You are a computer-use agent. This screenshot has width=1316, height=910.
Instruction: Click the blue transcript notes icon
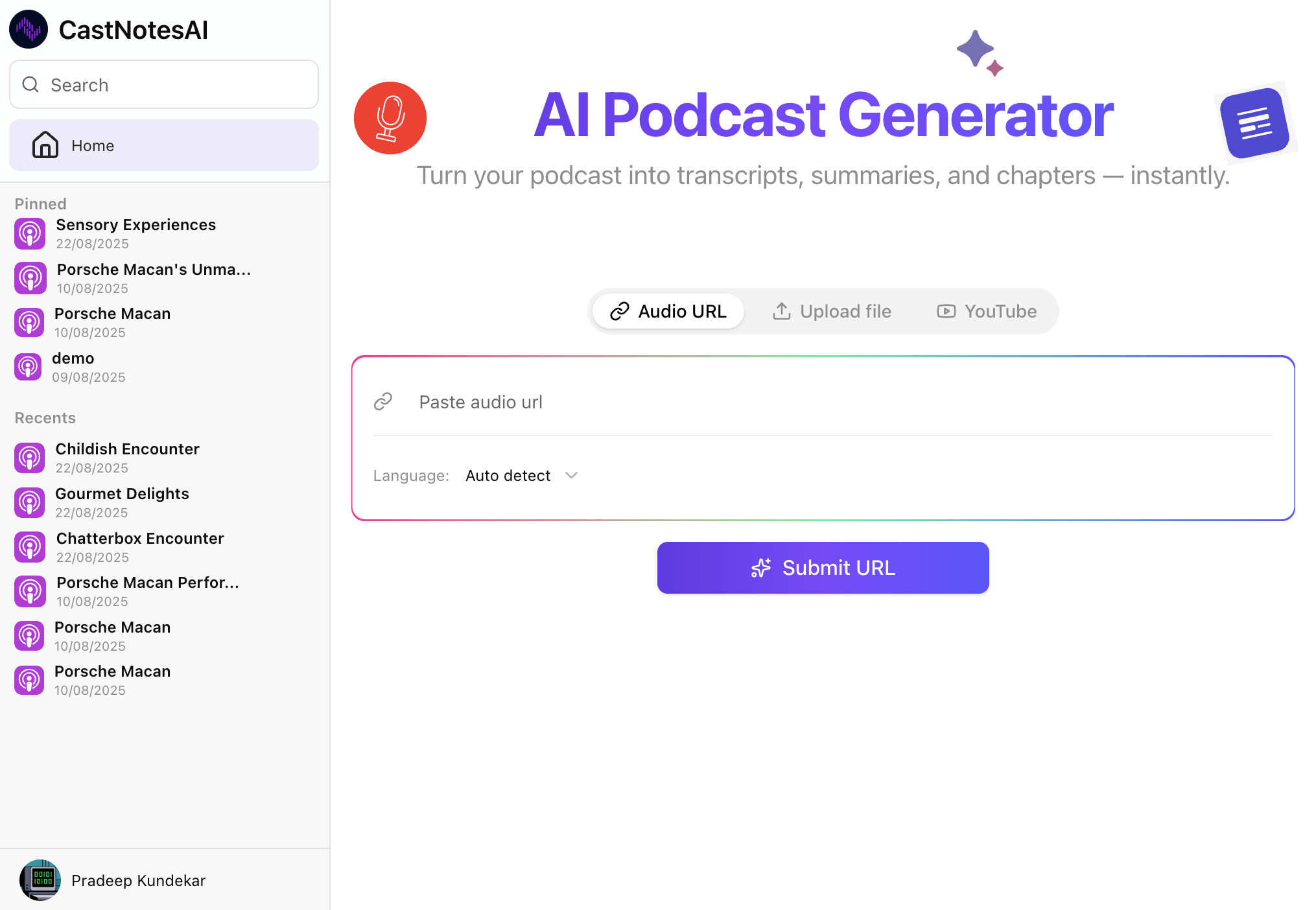(x=1254, y=122)
